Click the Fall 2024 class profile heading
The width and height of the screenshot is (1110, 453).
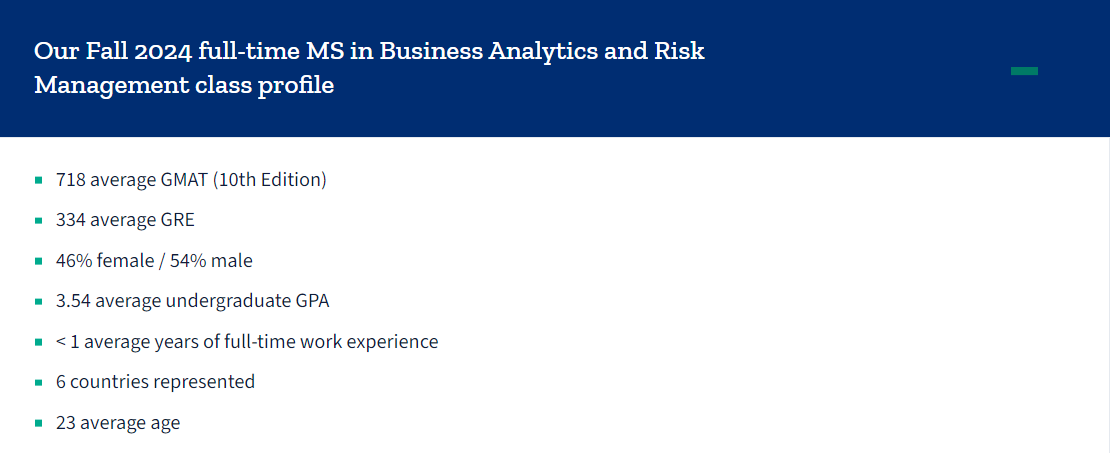369,68
